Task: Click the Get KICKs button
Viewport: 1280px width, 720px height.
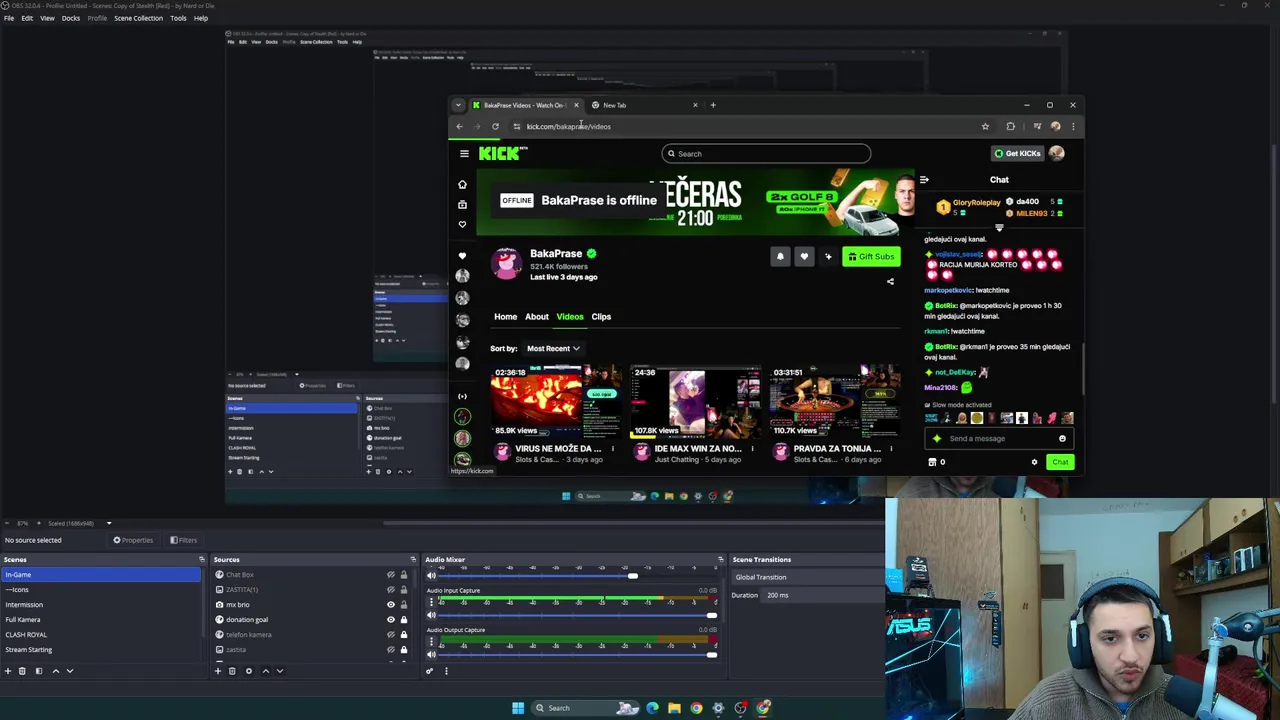Action: [x=1017, y=153]
